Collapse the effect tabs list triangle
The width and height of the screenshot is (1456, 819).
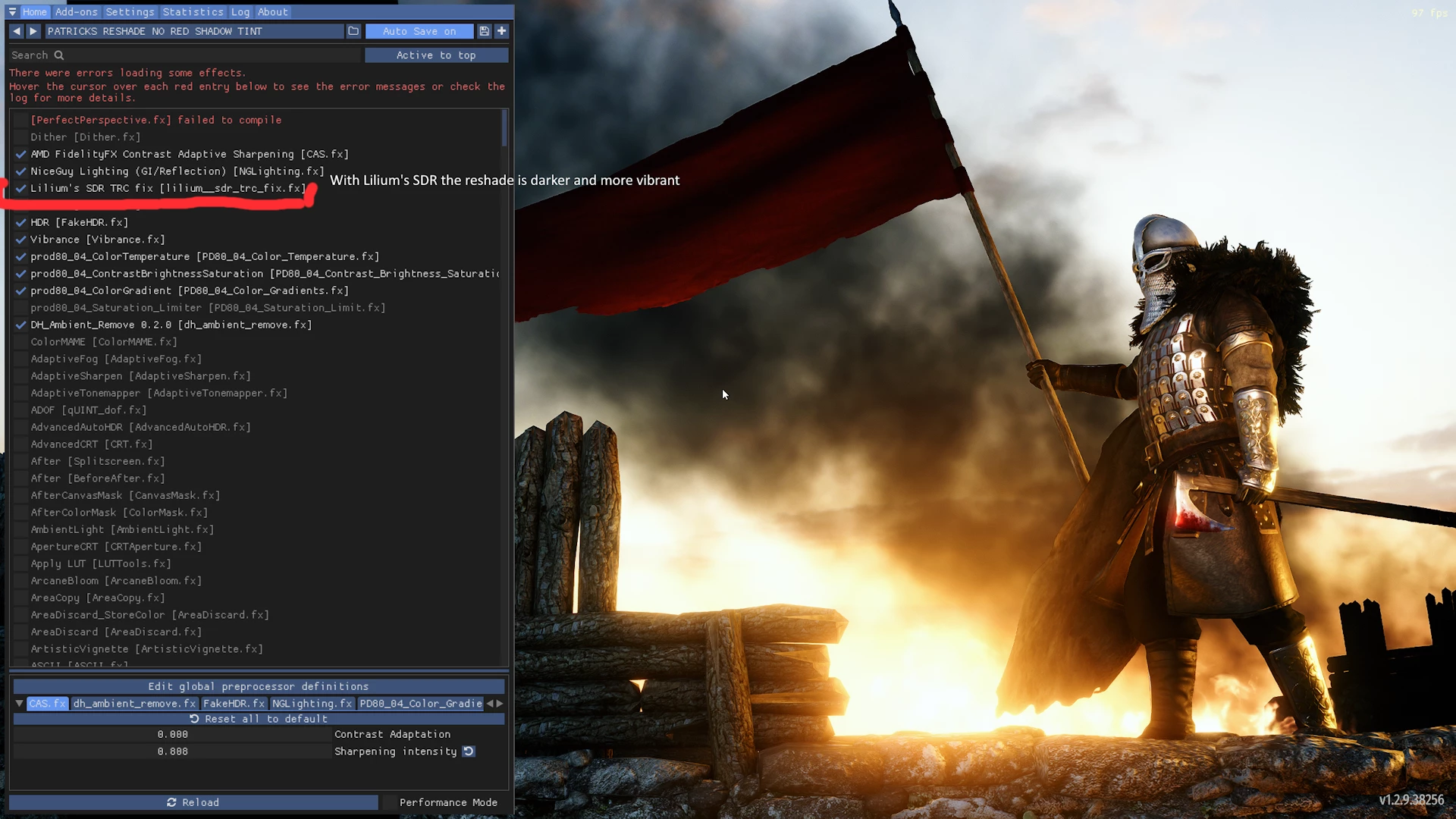pos(19,704)
